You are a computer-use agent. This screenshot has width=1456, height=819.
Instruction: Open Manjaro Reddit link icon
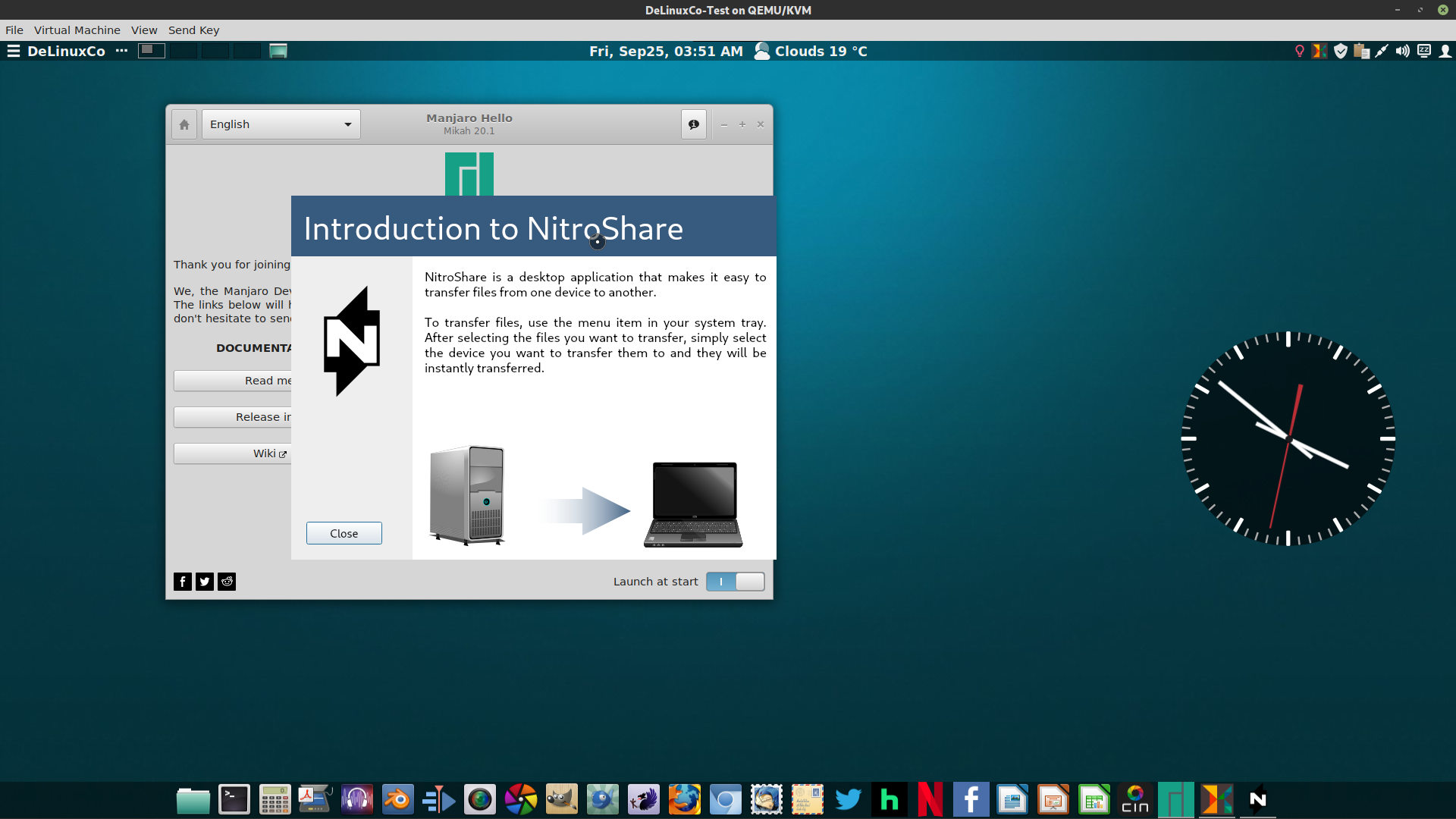[227, 582]
